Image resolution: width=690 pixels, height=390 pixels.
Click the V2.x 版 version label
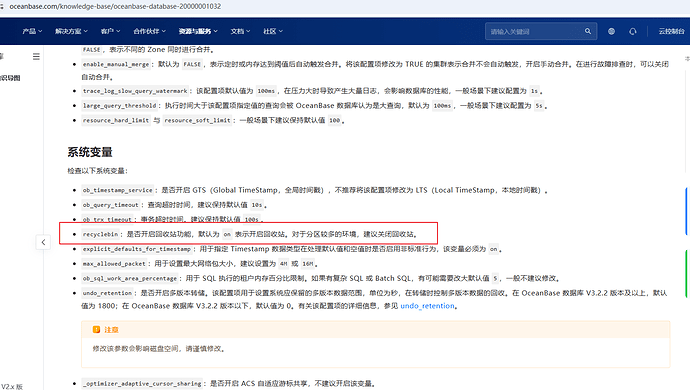[x=12, y=386]
